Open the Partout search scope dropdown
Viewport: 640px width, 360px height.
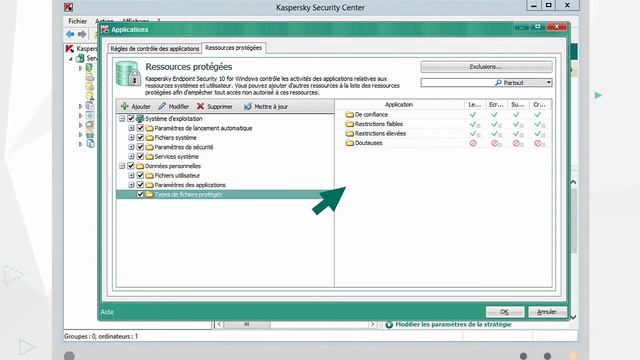[x=549, y=82]
